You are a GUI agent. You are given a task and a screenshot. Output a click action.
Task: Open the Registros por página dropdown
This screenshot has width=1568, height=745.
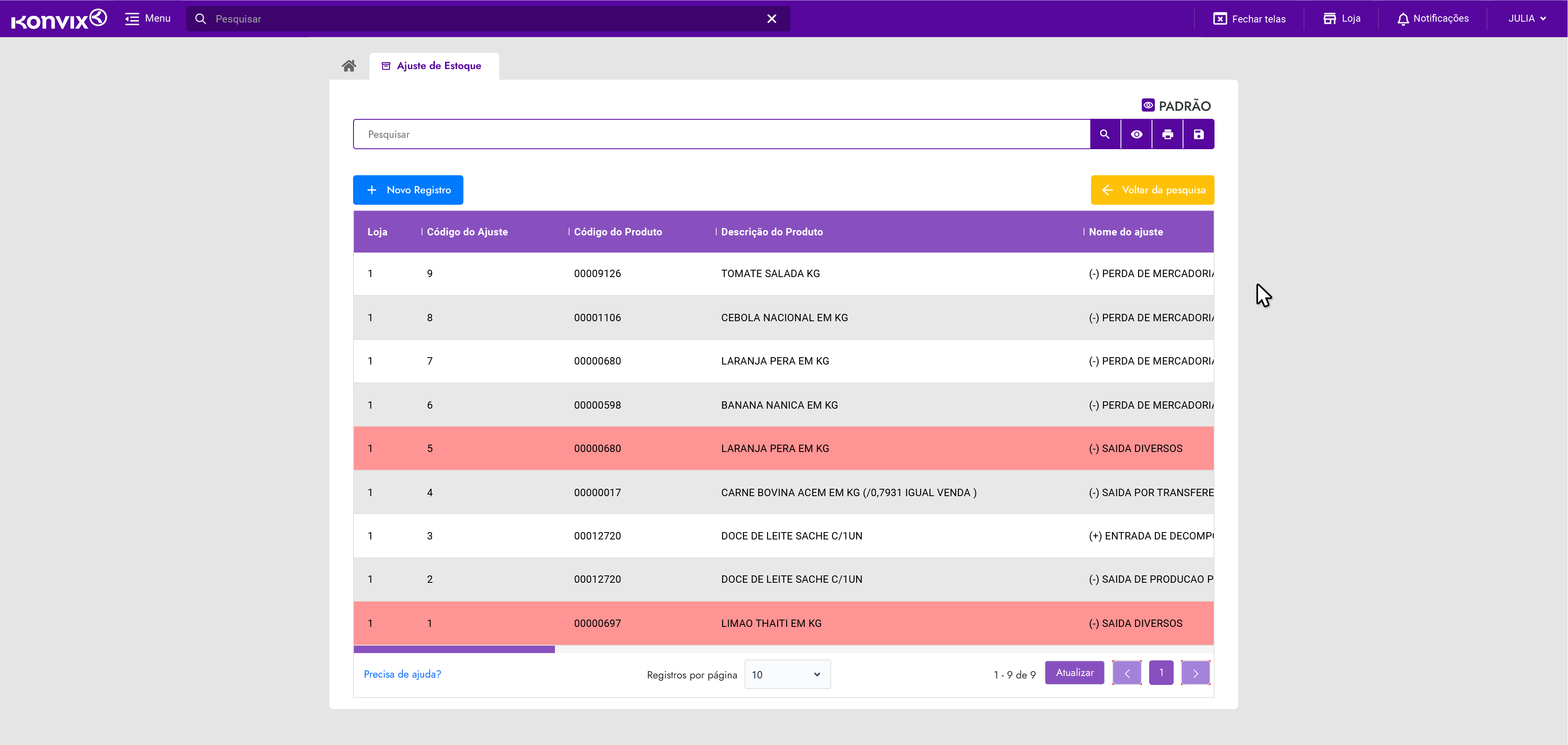click(786, 674)
